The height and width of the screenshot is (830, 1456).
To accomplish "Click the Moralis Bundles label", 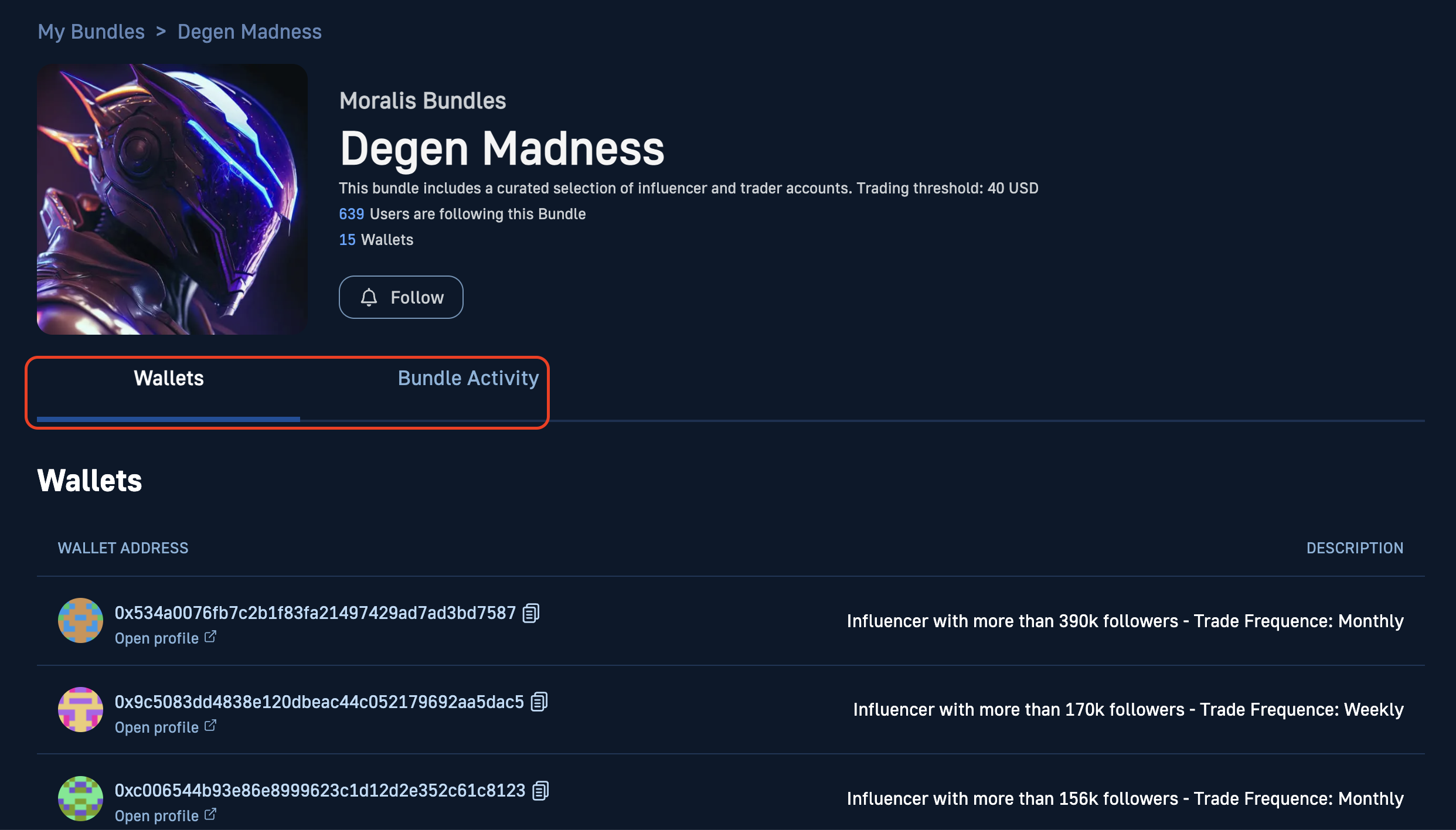I will (423, 101).
